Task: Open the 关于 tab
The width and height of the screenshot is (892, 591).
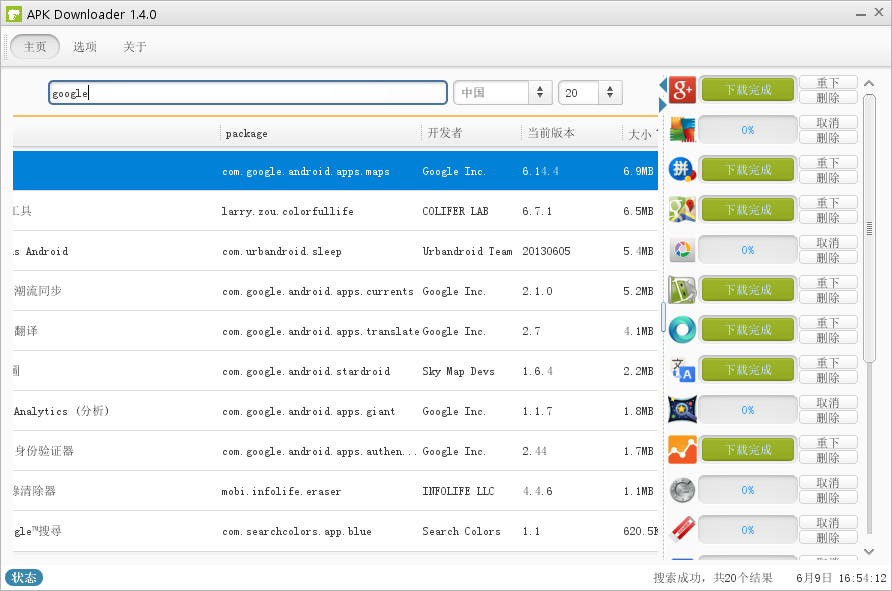Action: [x=135, y=47]
